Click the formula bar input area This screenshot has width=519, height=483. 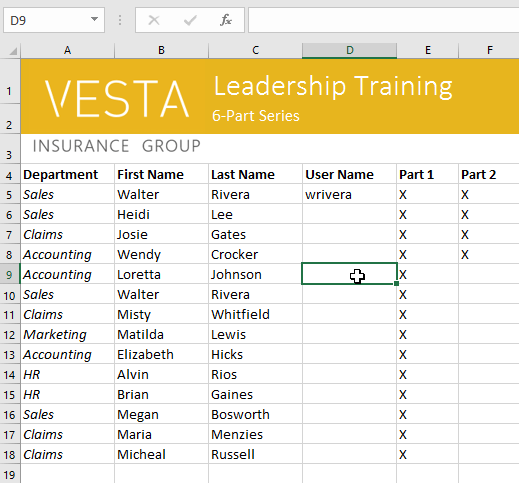click(x=383, y=20)
